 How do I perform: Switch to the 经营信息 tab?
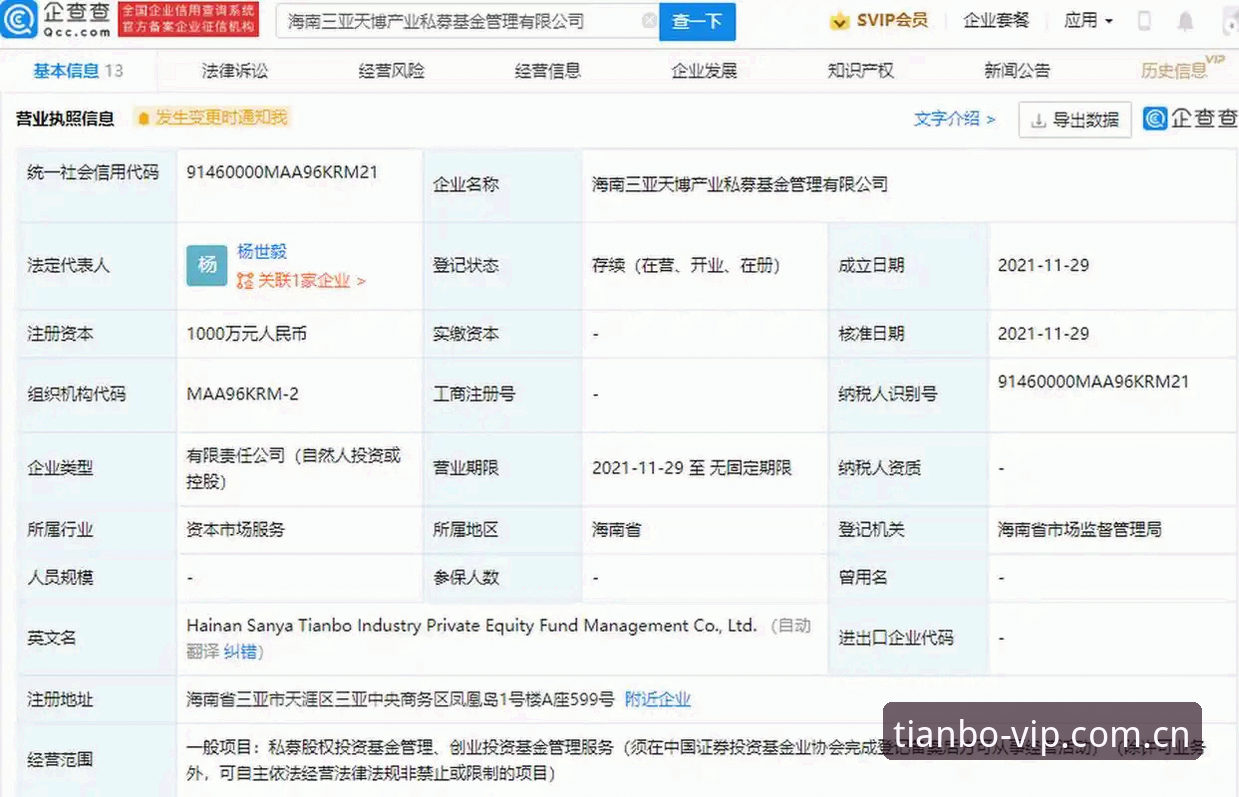[548, 70]
